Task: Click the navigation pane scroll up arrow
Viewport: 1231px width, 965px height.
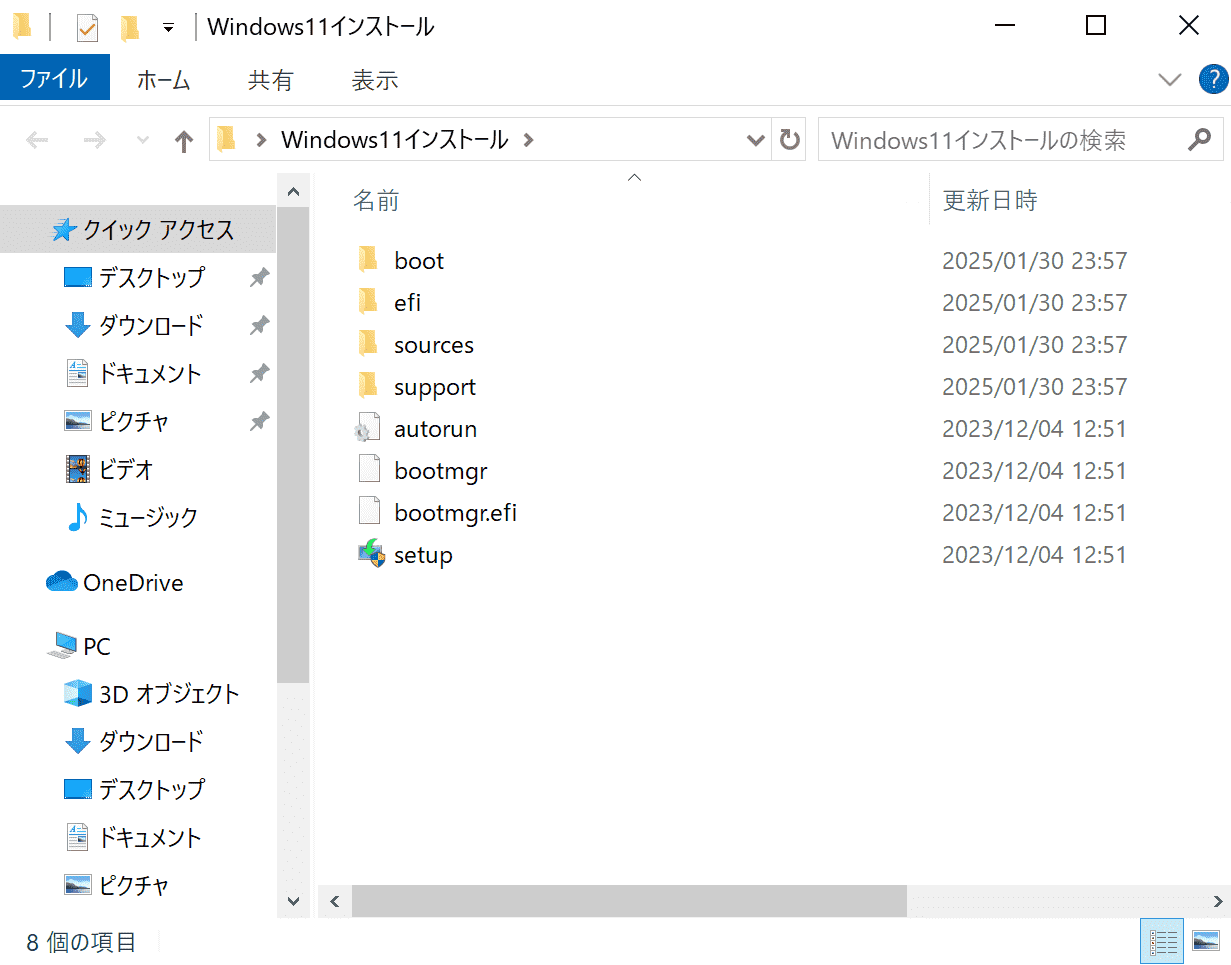Action: click(x=293, y=191)
